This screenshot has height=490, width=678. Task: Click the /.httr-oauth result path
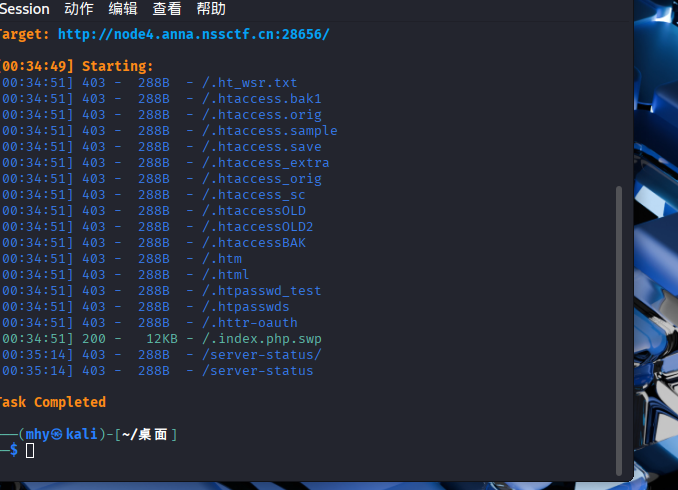pos(249,323)
